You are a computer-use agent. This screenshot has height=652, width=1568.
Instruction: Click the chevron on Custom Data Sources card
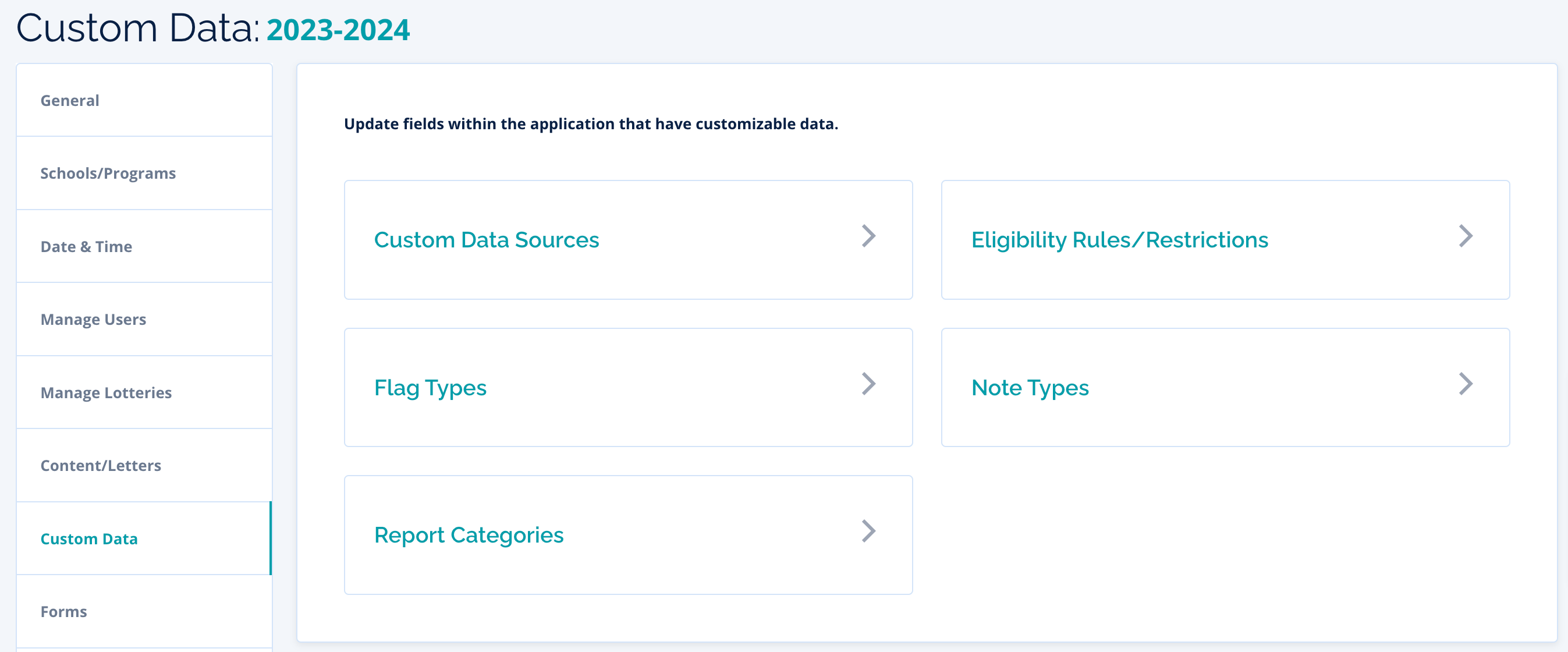click(x=868, y=236)
